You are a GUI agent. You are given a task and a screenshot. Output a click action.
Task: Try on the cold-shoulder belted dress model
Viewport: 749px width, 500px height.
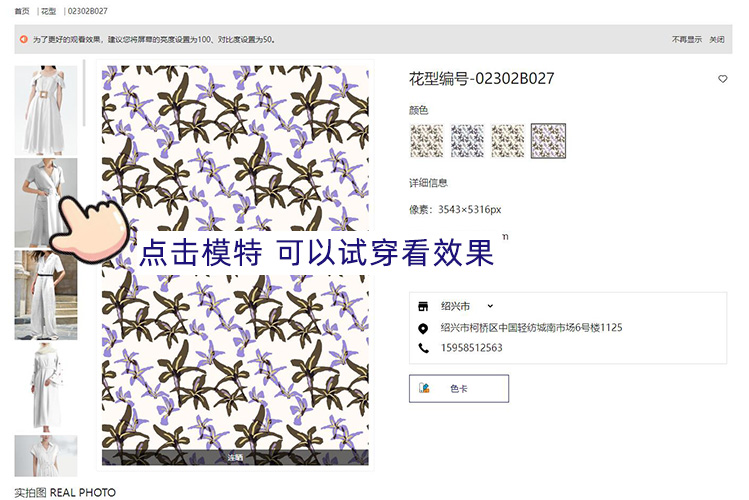(46, 110)
